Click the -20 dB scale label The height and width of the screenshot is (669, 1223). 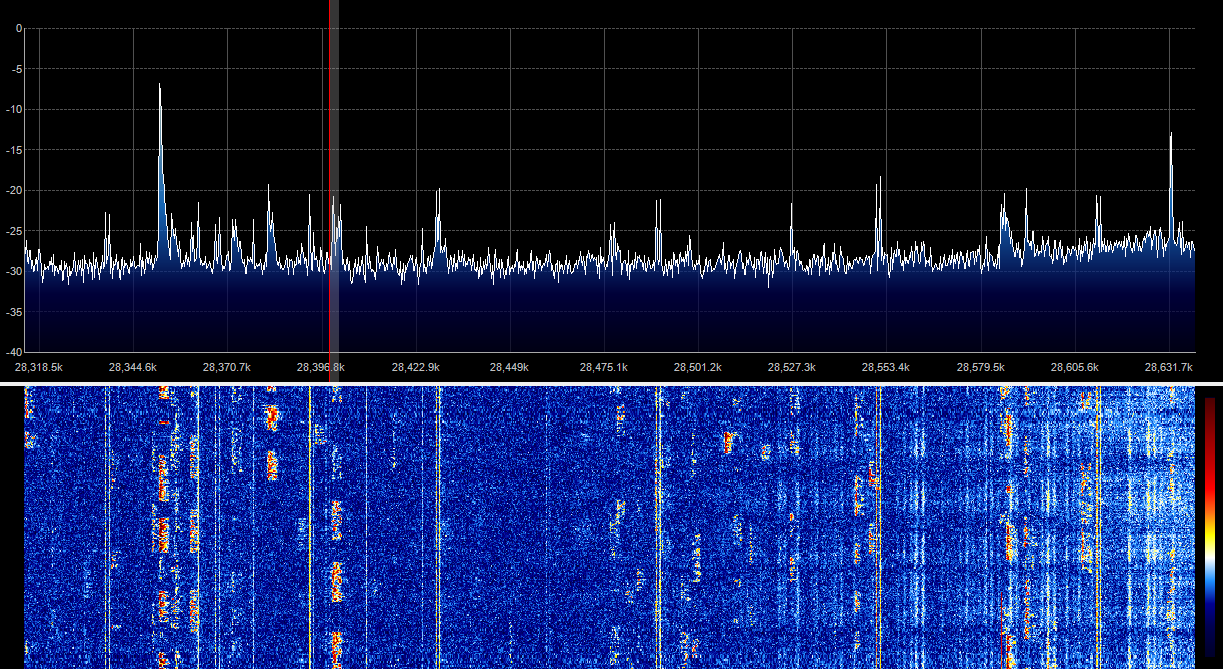[14, 190]
